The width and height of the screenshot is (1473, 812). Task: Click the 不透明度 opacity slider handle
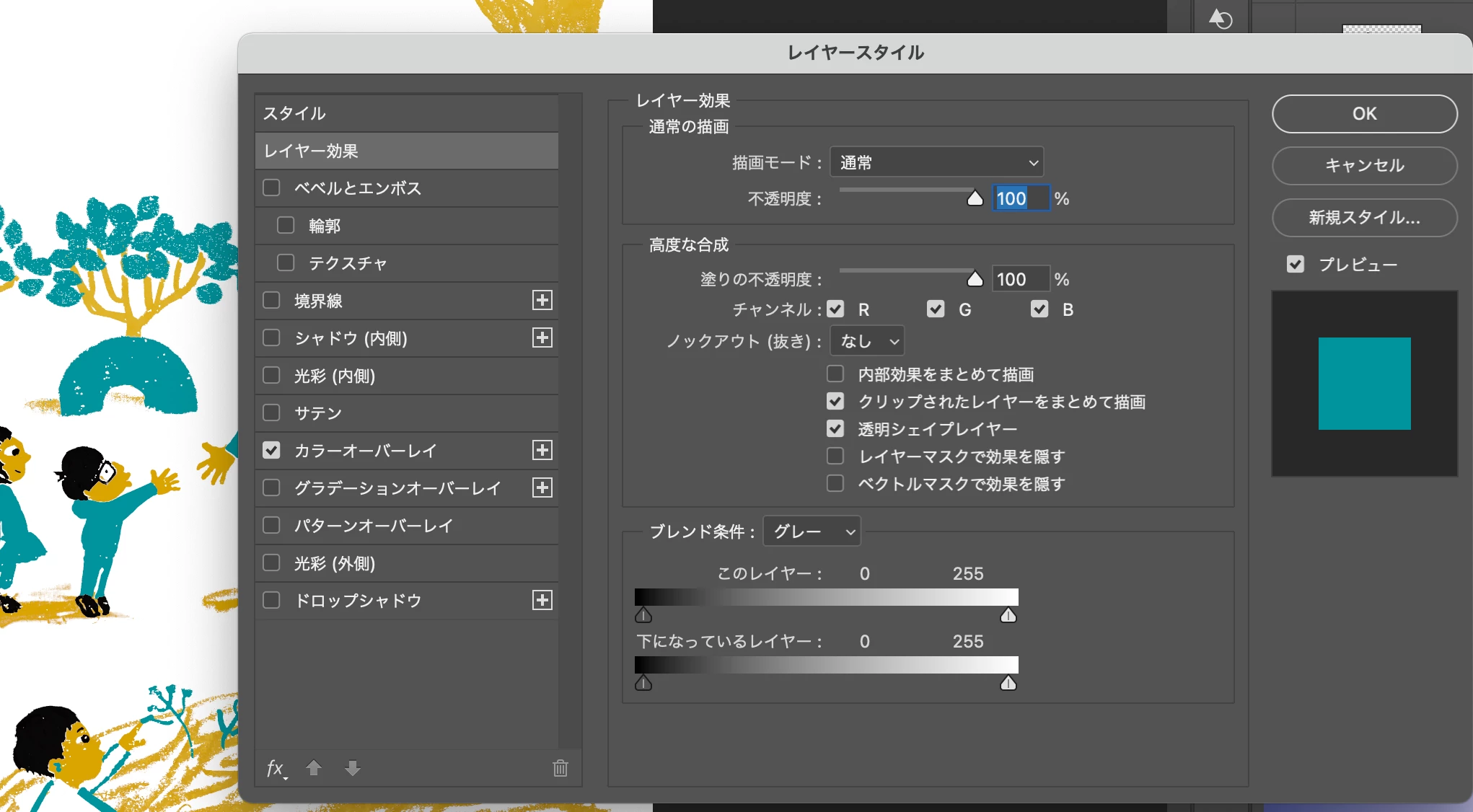point(975,198)
